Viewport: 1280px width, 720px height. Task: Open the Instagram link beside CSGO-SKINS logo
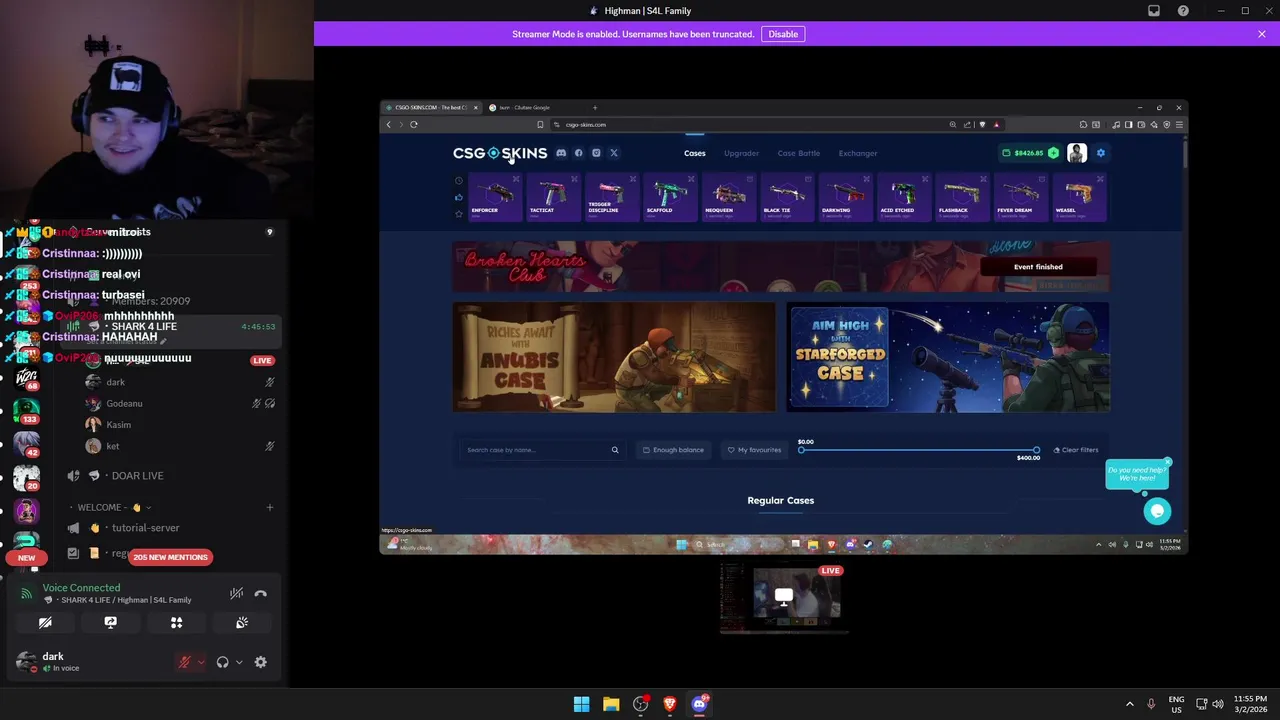click(x=596, y=153)
